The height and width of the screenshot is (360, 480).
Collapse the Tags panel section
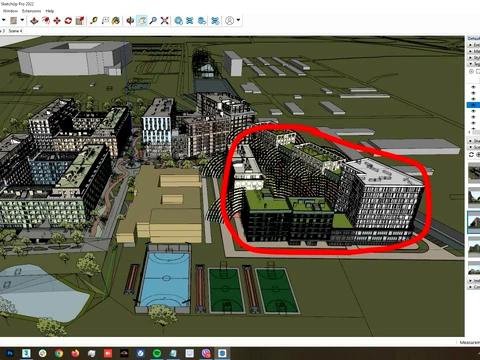[x=471, y=64]
